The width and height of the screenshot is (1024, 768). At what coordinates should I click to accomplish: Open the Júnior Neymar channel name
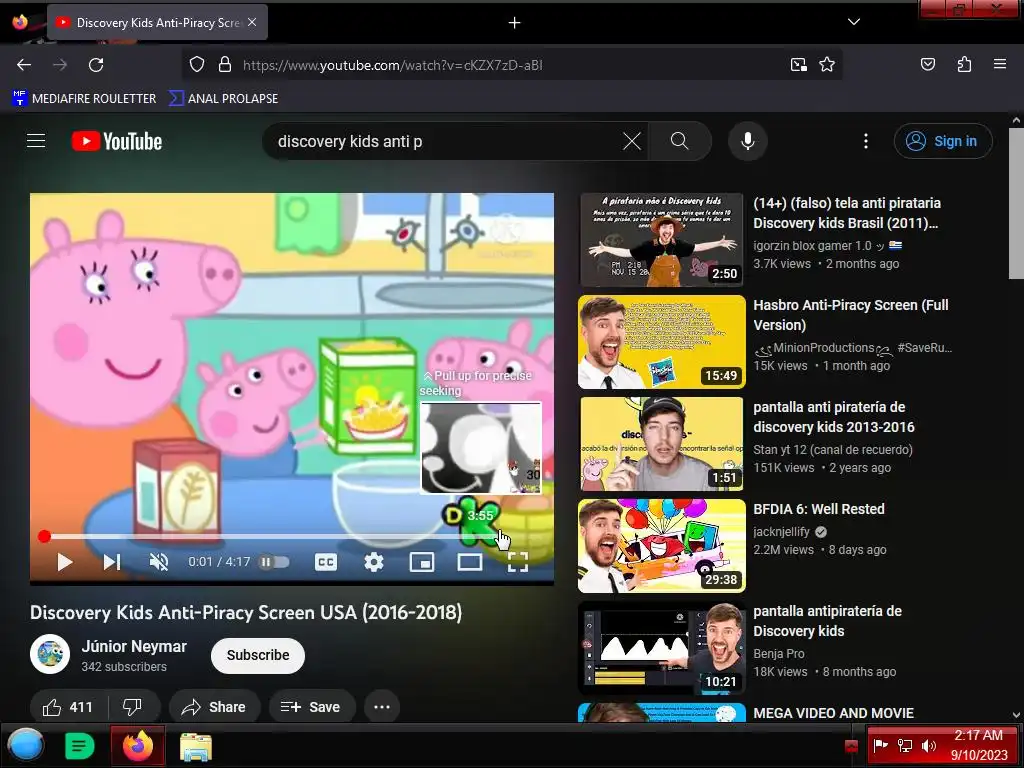pyautogui.click(x=134, y=647)
